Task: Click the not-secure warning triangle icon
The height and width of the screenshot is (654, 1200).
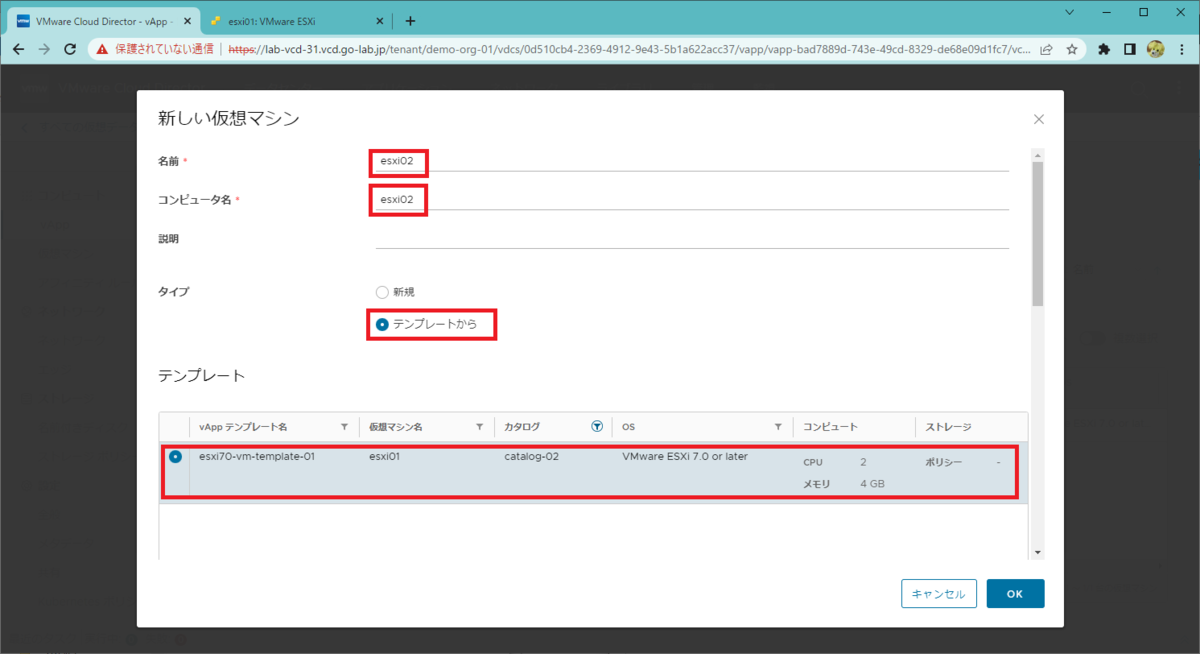Action: point(102,49)
